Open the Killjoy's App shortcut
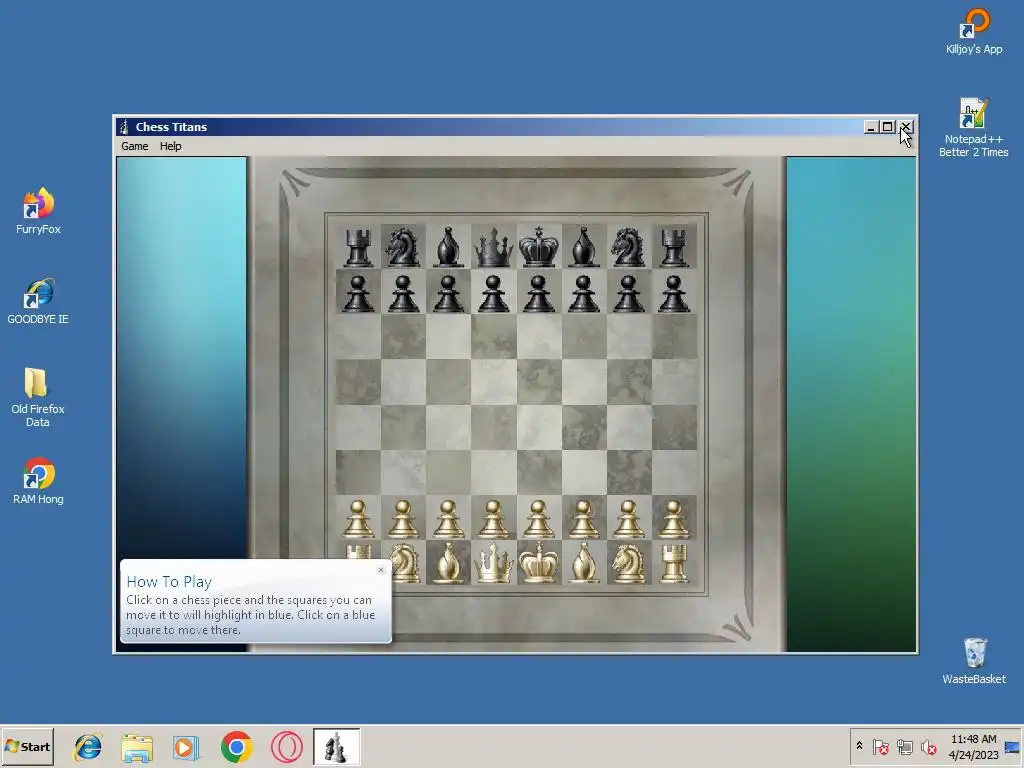The image size is (1024, 768). click(x=974, y=31)
